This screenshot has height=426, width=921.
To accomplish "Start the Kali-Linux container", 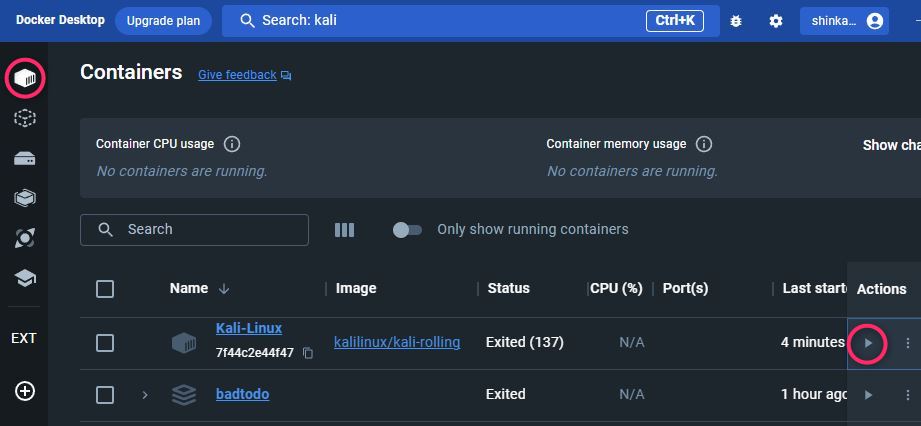I will (x=868, y=343).
